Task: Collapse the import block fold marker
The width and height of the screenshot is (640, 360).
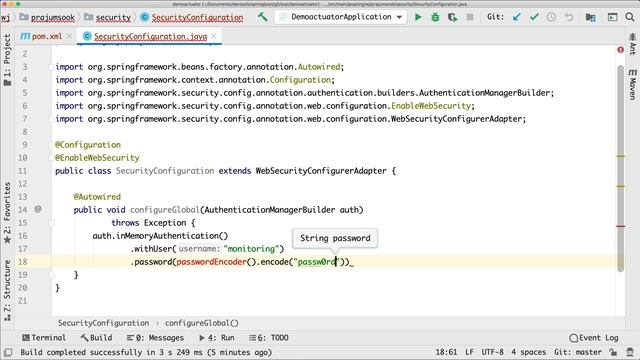Action: pyautogui.click(x=52, y=67)
